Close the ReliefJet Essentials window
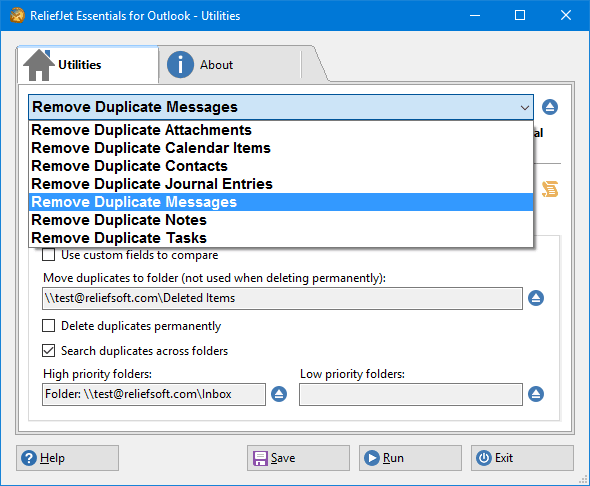This screenshot has height=486, width=590. tap(566, 15)
